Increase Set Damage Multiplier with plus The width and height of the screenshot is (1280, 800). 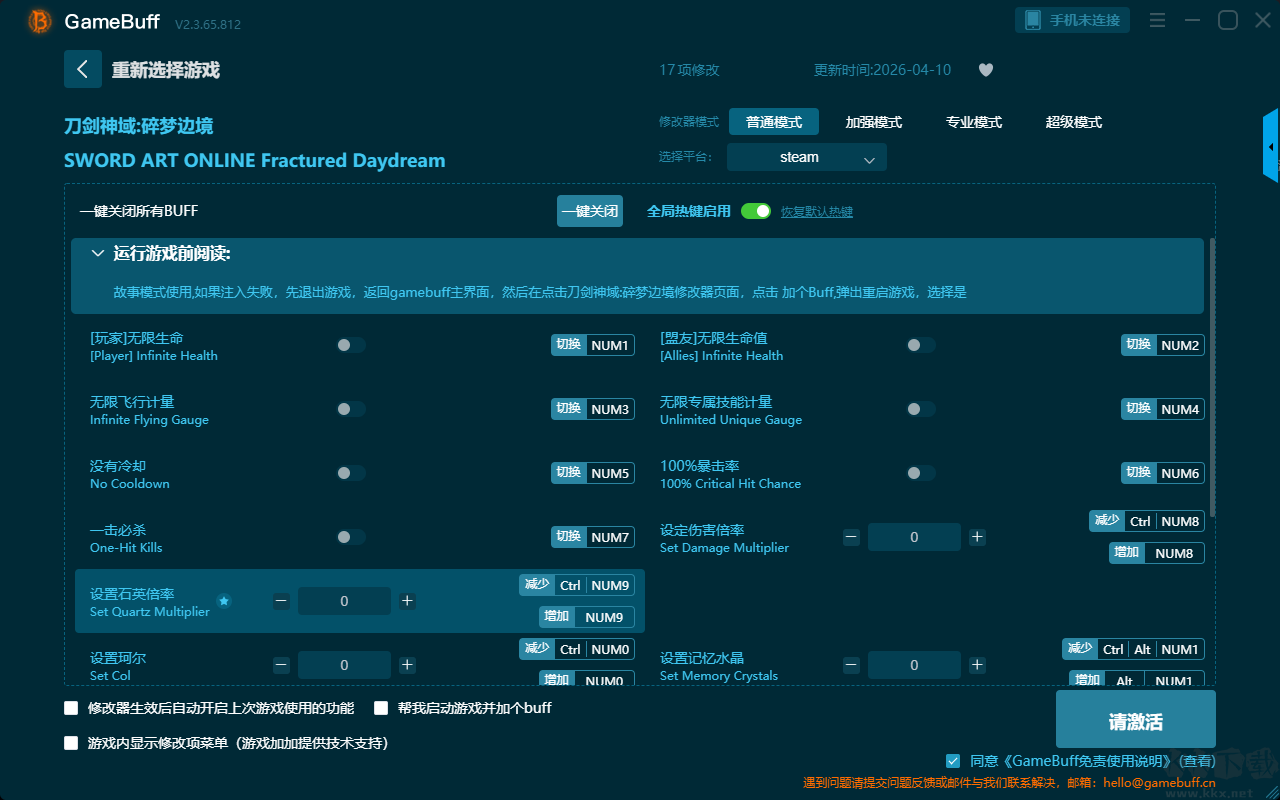977,537
